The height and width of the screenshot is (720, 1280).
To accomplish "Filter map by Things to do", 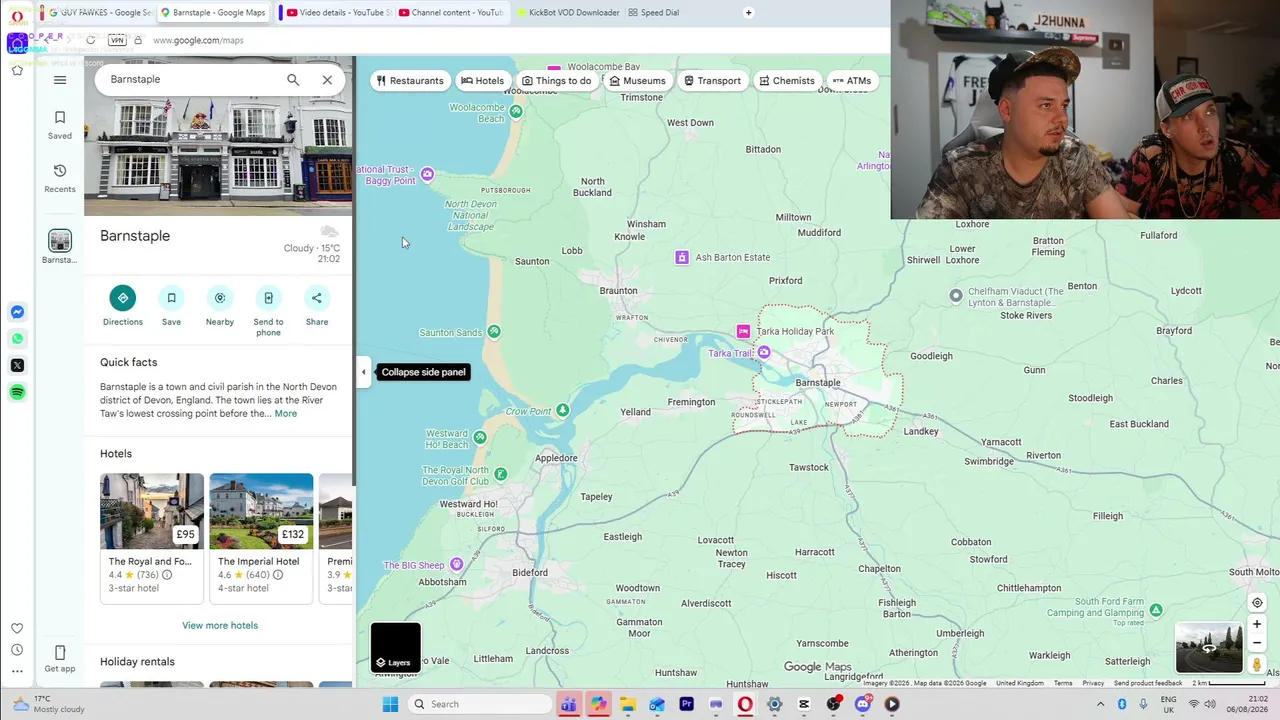I will (556, 81).
